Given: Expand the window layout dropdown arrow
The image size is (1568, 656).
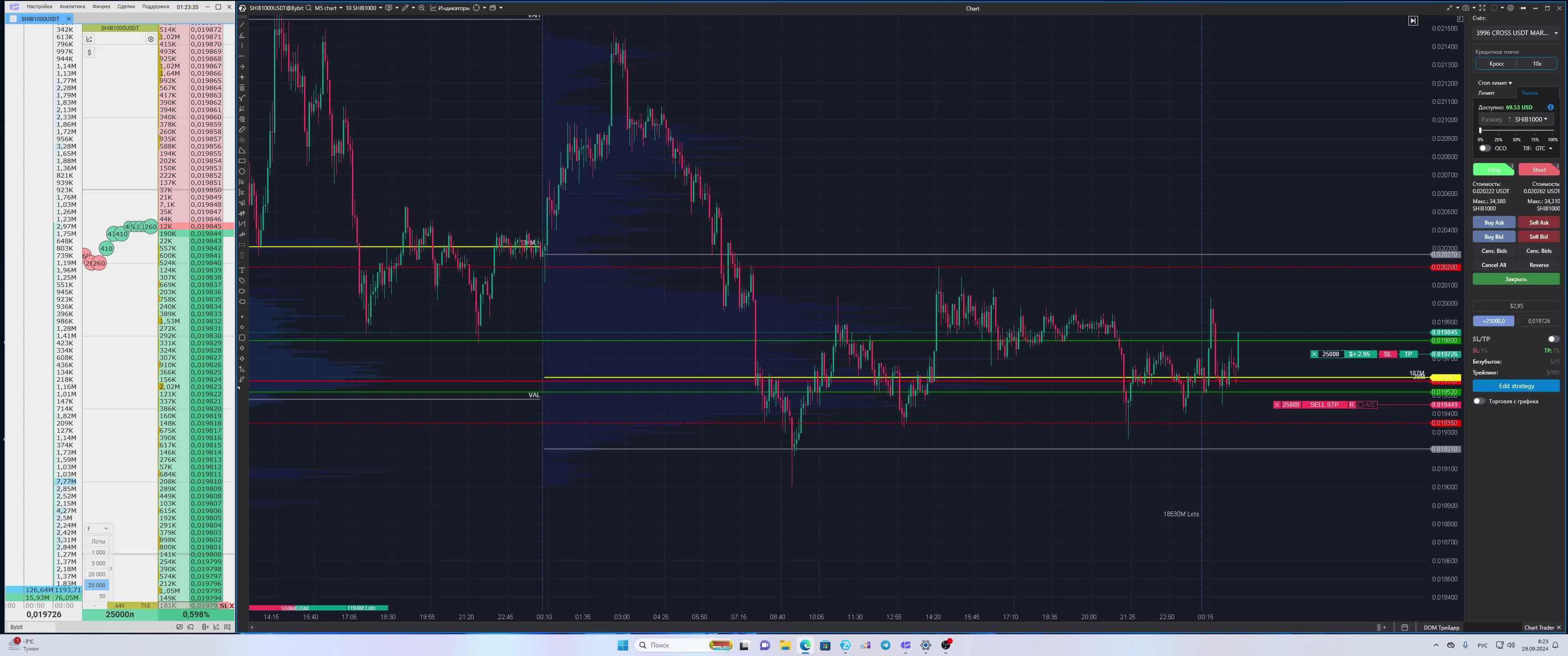Looking at the screenshot, I should [501, 8].
